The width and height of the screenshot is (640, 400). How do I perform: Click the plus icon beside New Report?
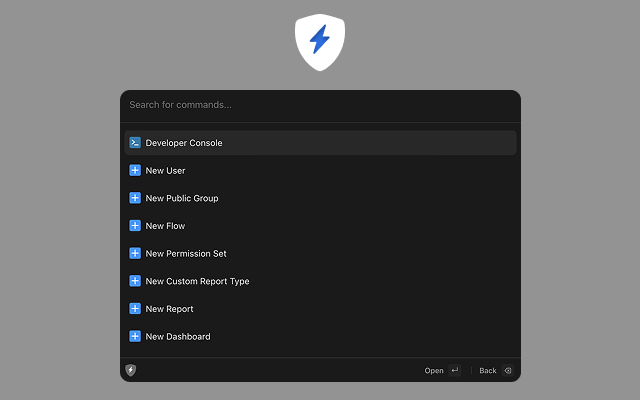[x=135, y=309]
